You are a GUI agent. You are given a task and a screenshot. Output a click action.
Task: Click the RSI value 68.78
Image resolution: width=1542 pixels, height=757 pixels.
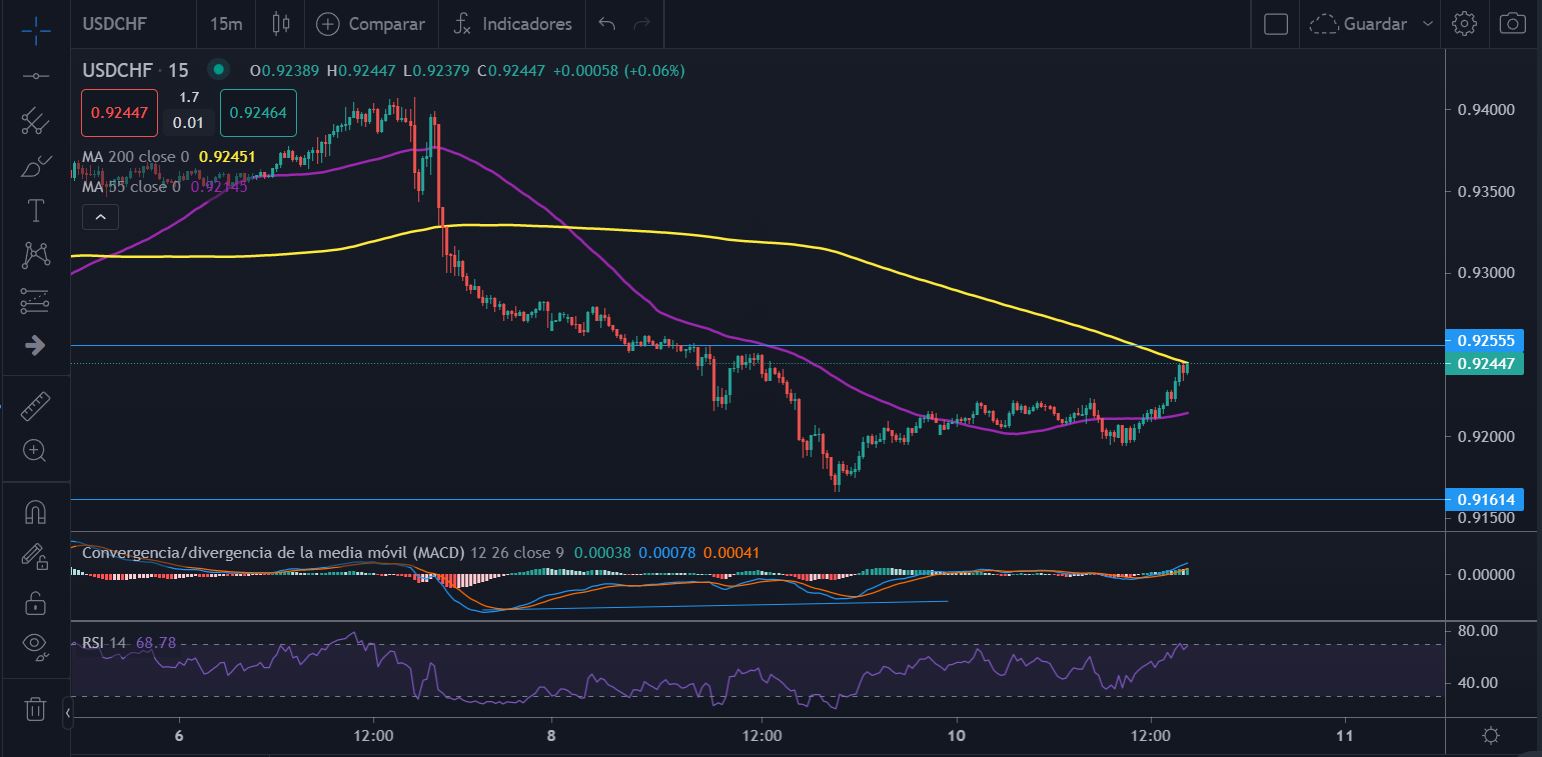155,642
